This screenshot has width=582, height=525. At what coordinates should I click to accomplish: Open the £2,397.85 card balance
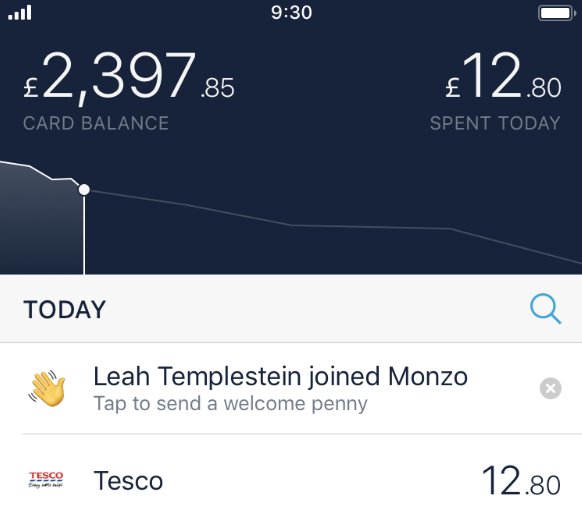(129, 77)
